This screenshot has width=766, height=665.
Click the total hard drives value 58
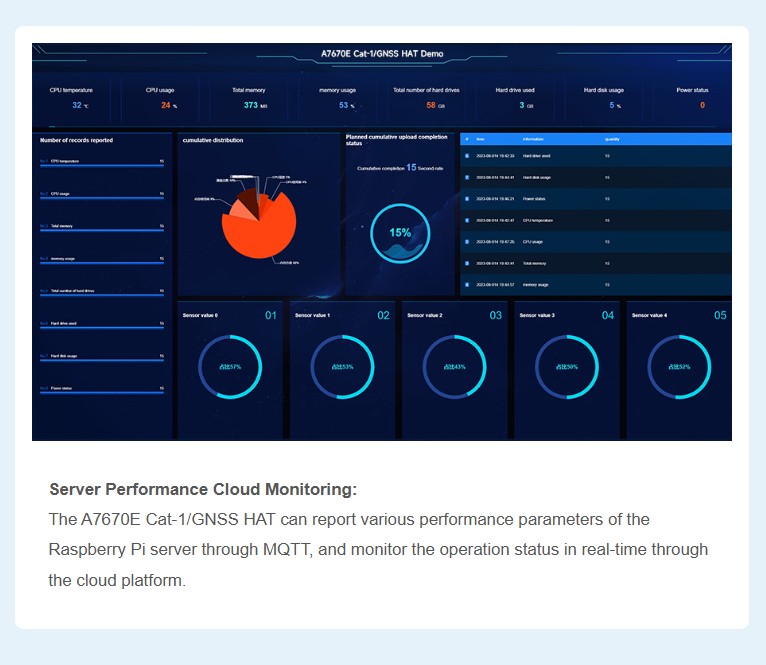coord(430,105)
